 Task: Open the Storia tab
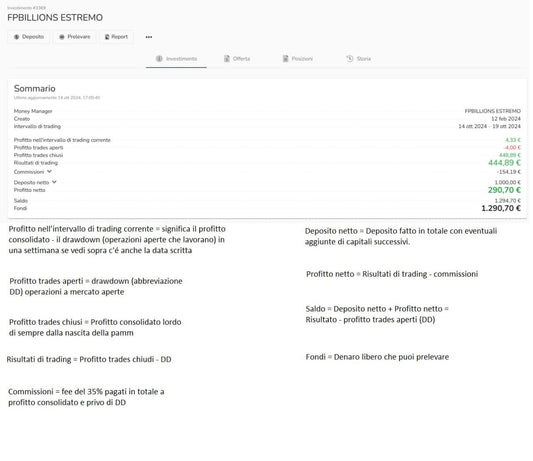[358, 59]
